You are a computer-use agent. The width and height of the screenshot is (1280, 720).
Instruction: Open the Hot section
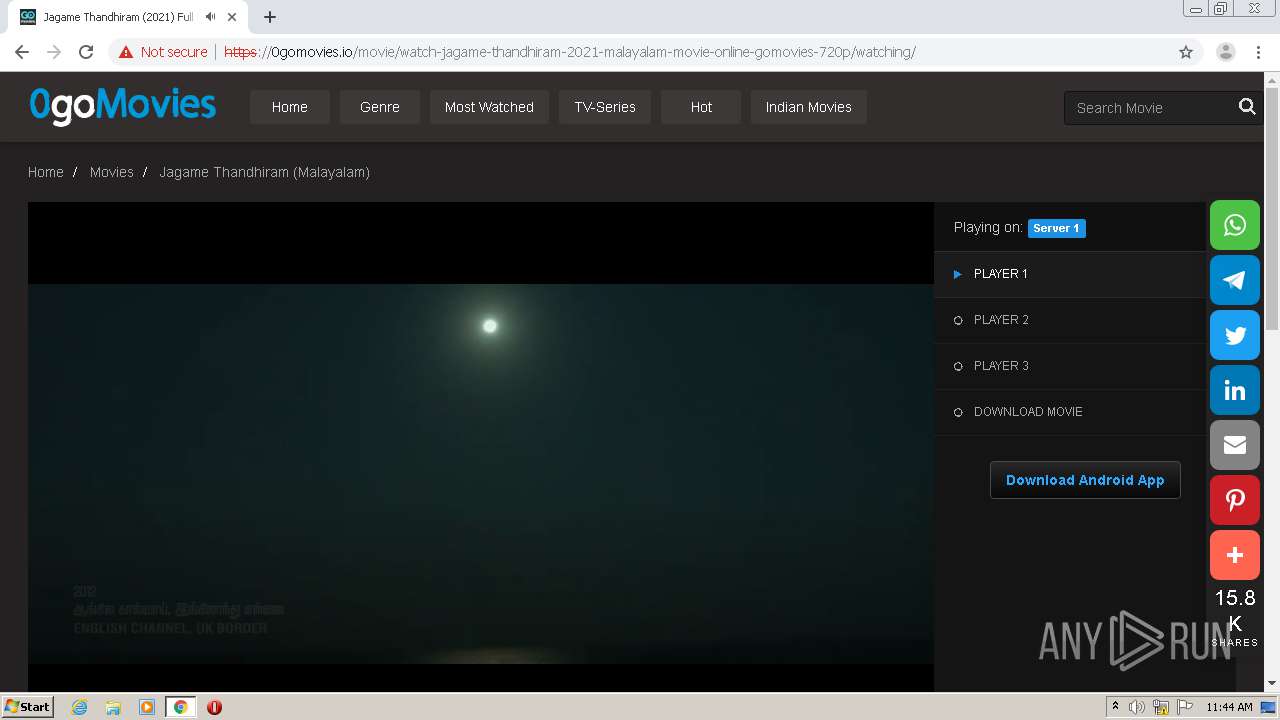click(701, 107)
